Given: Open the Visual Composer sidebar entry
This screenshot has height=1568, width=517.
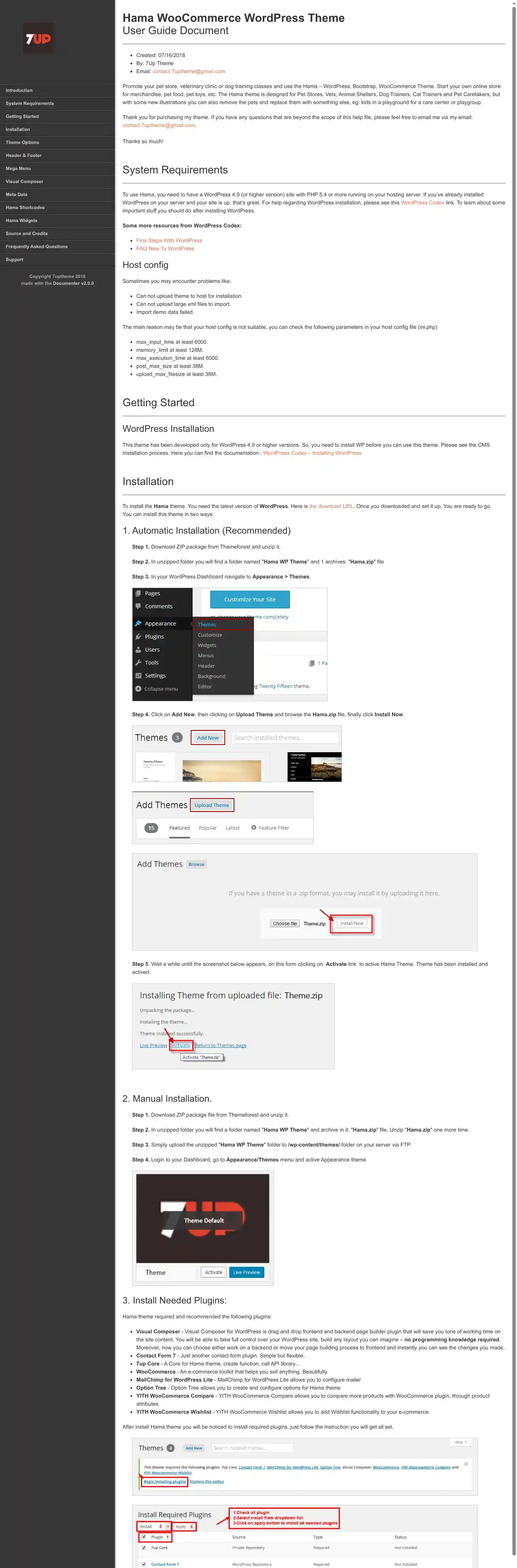Looking at the screenshot, I should [57, 181].
